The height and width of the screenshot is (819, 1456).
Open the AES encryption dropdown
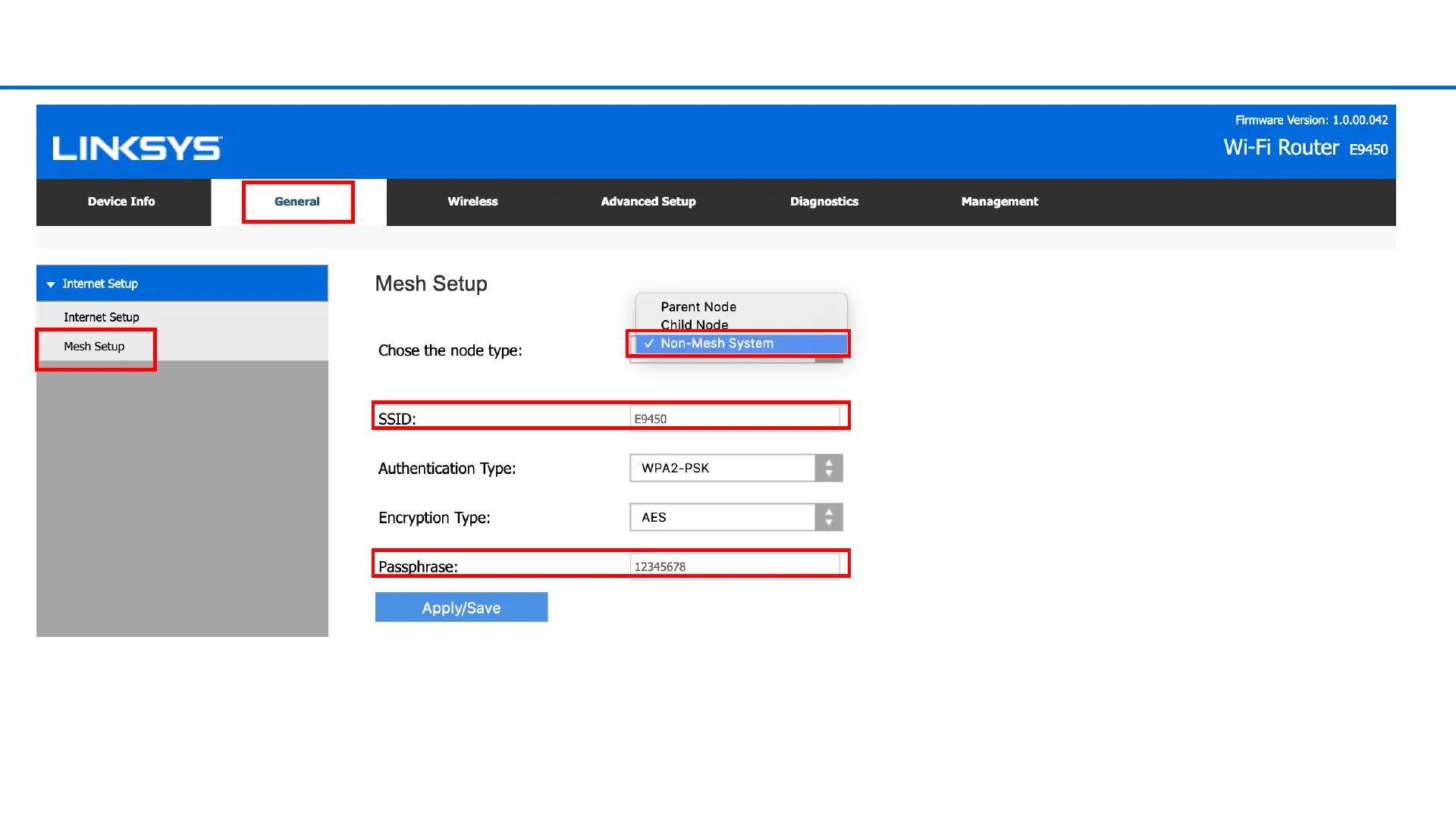pyautogui.click(x=722, y=517)
